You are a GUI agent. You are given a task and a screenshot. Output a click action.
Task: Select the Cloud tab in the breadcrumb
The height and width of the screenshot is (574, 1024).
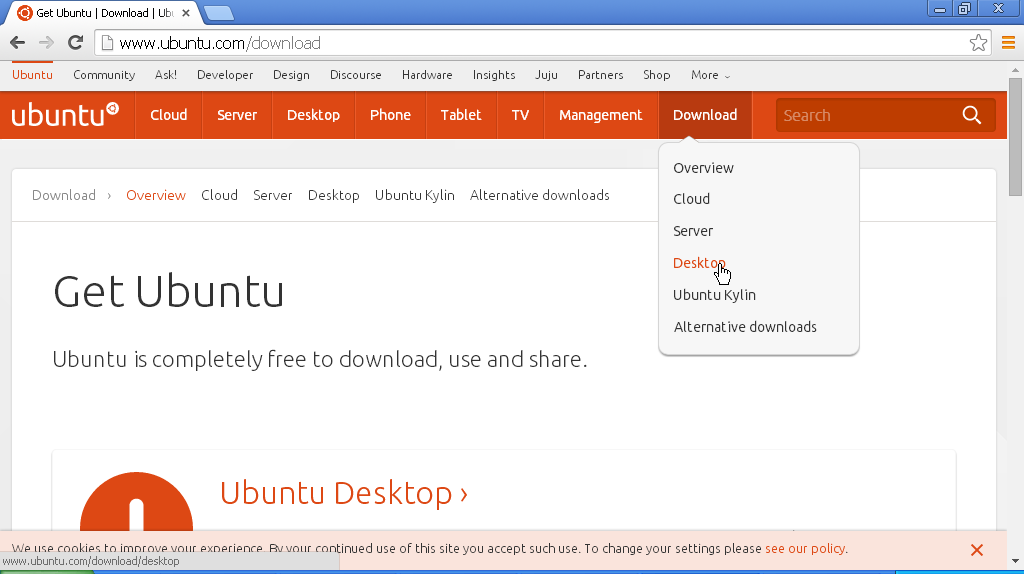coord(219,195)
